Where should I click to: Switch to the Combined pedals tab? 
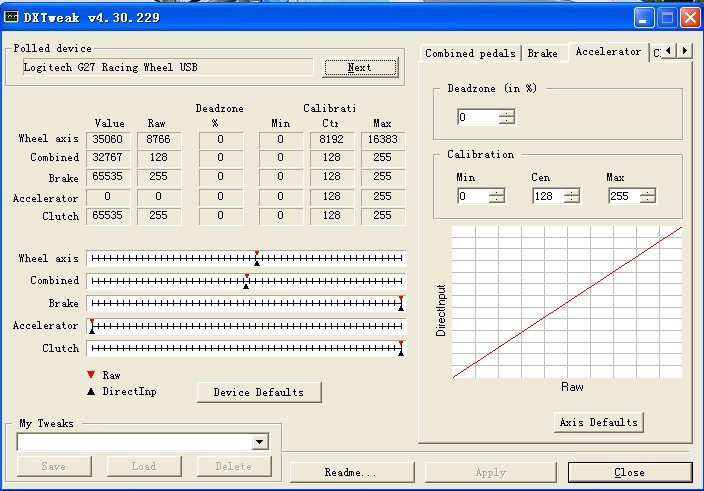click(x=470, y=53)
